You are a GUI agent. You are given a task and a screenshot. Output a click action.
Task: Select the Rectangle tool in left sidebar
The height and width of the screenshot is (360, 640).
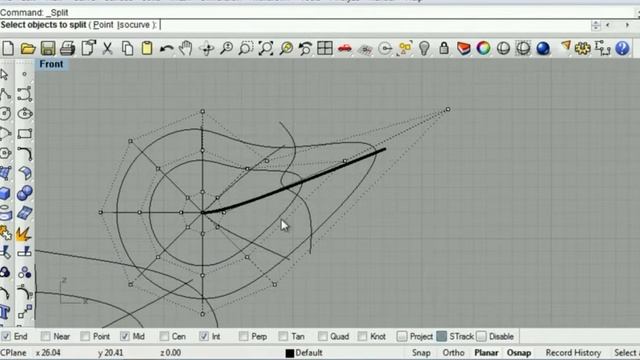click(x=24, y=133)
